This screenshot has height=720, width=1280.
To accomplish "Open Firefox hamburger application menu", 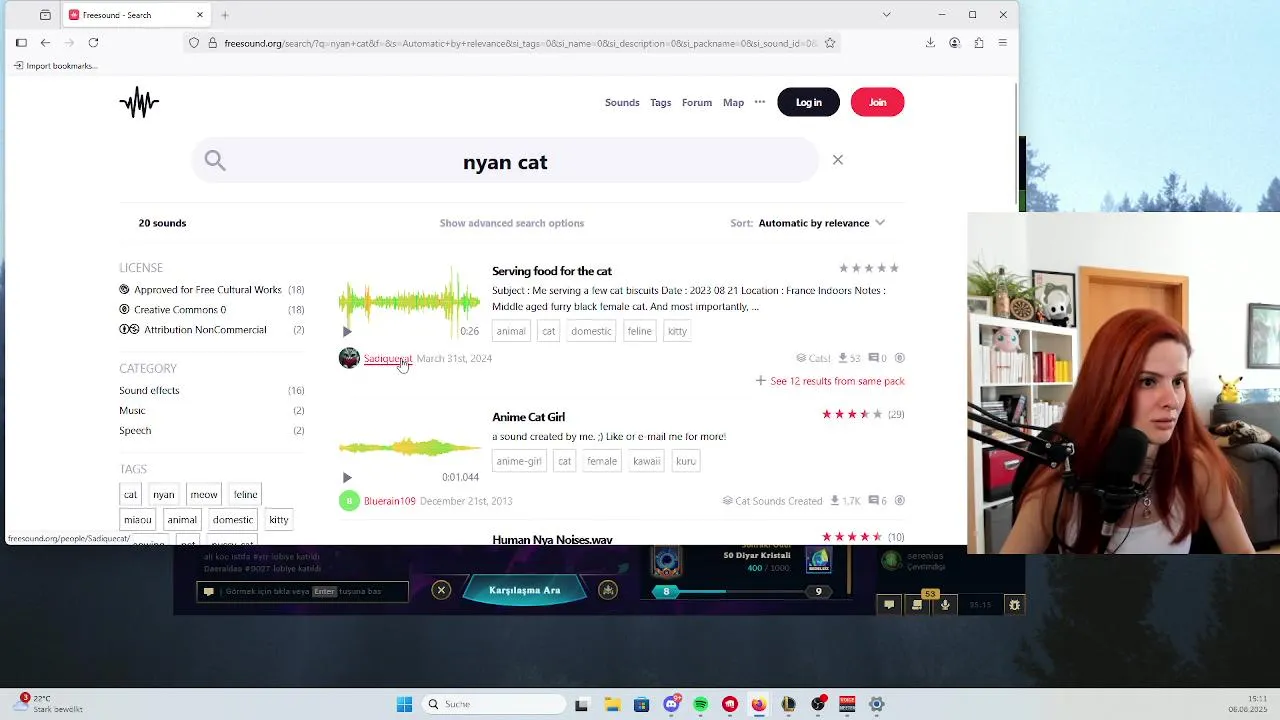I will point(1002,43).
